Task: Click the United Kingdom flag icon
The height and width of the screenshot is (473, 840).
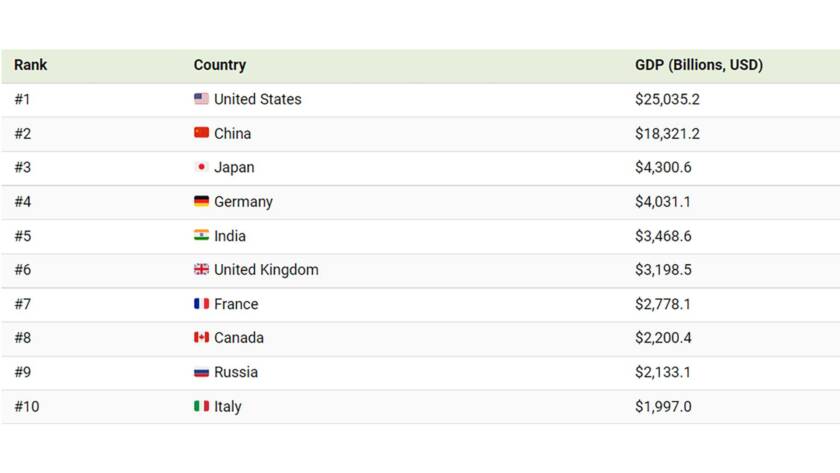Action: 201,269
